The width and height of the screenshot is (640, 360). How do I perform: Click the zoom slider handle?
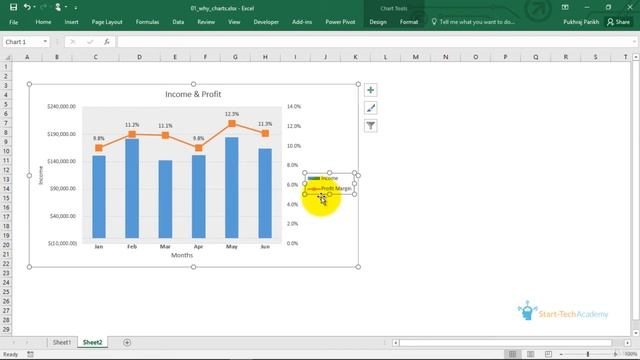click(x=588, y=354)
